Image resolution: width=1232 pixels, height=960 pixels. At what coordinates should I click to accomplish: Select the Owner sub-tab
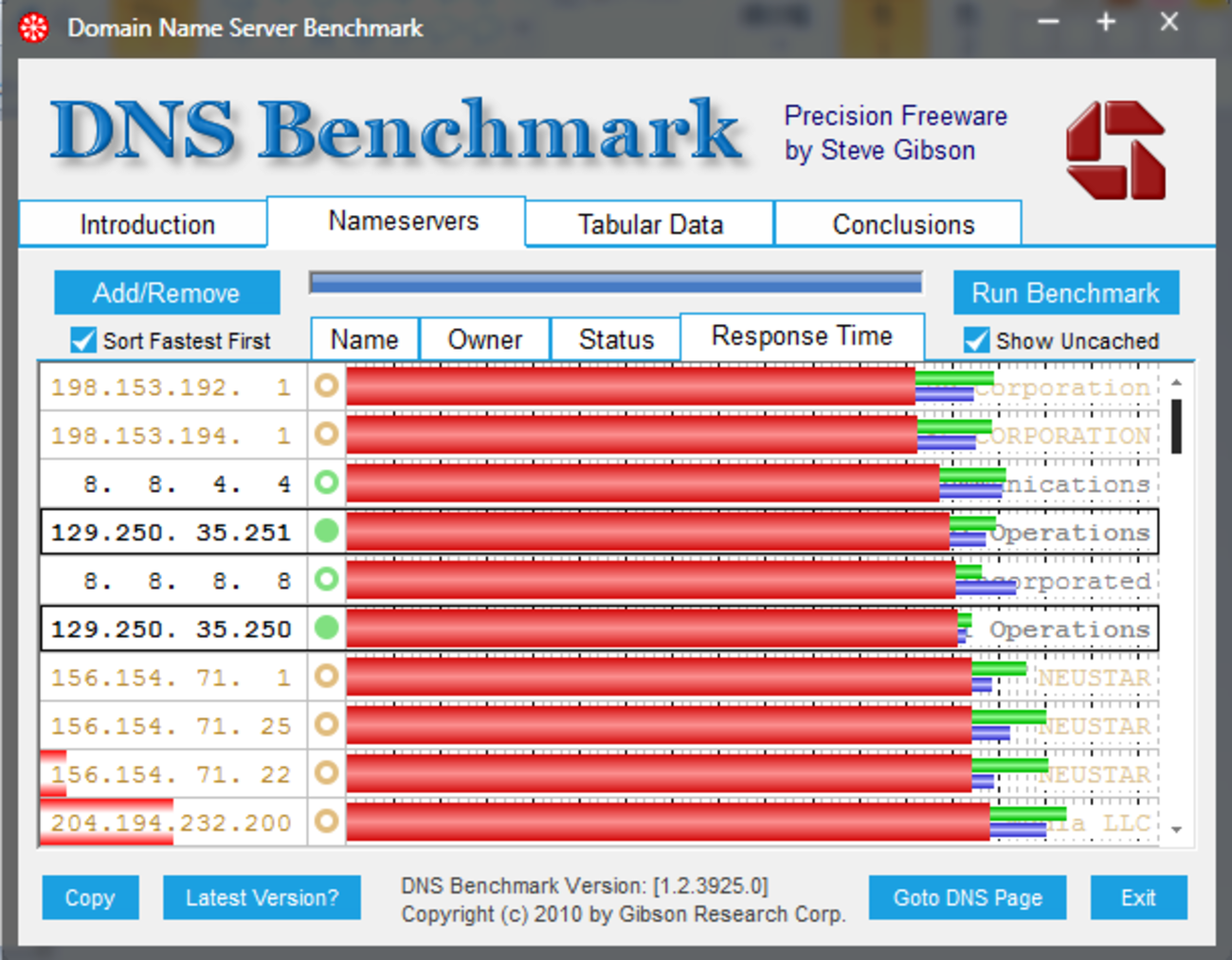tap(485, 339)
